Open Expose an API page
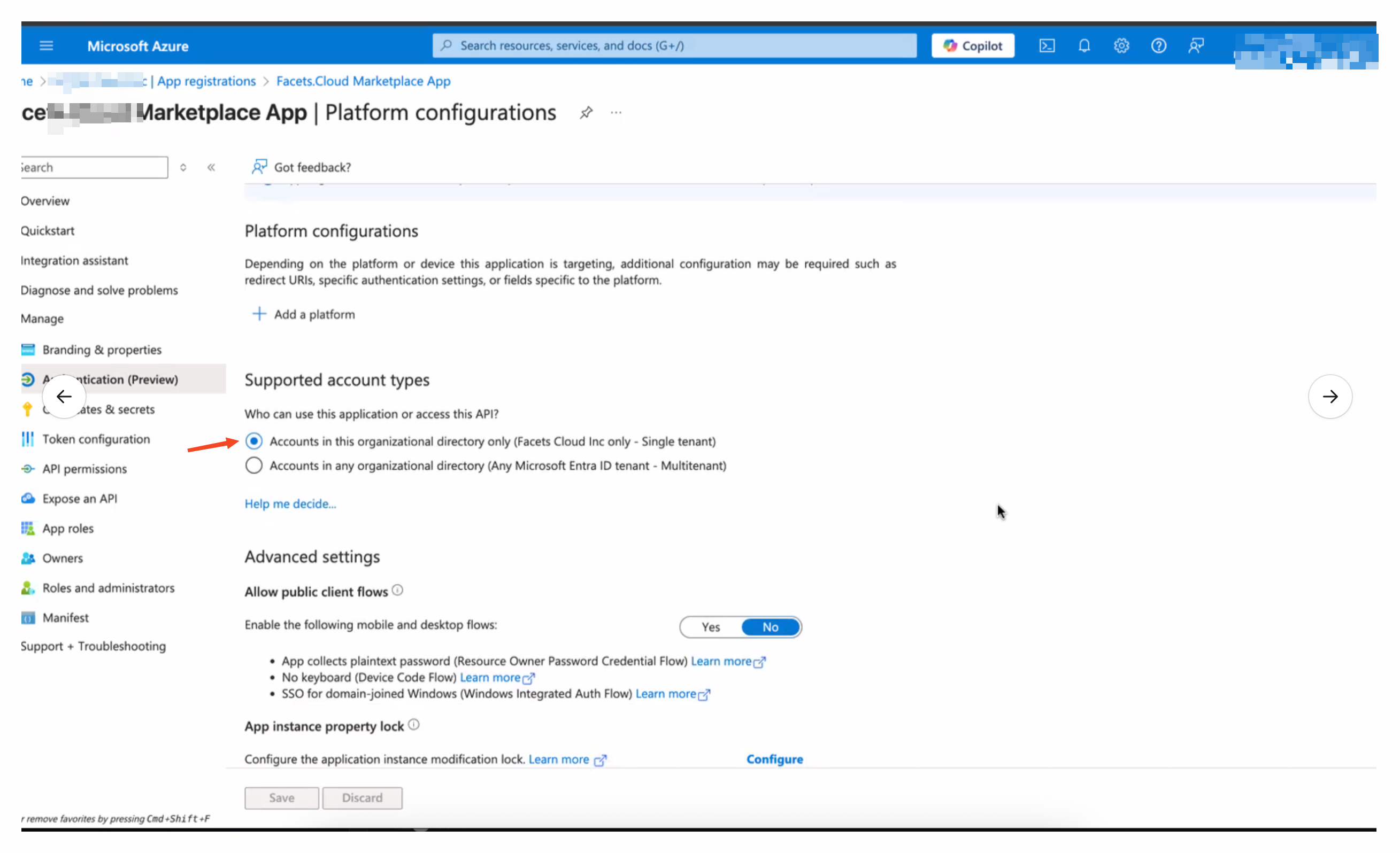 (x=80, y=499)
